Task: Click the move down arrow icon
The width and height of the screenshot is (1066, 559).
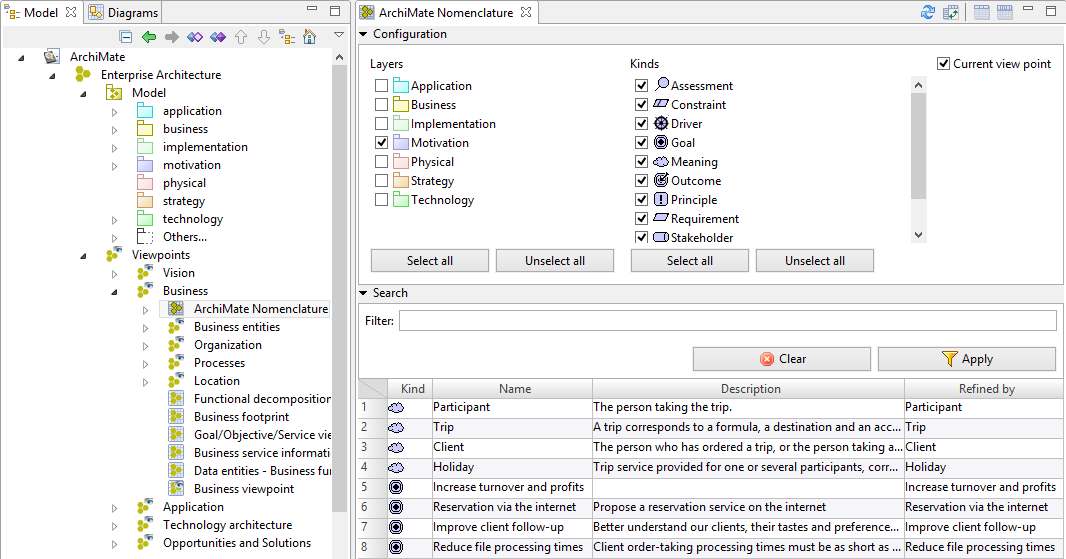Action: click(x=264, y=37)
